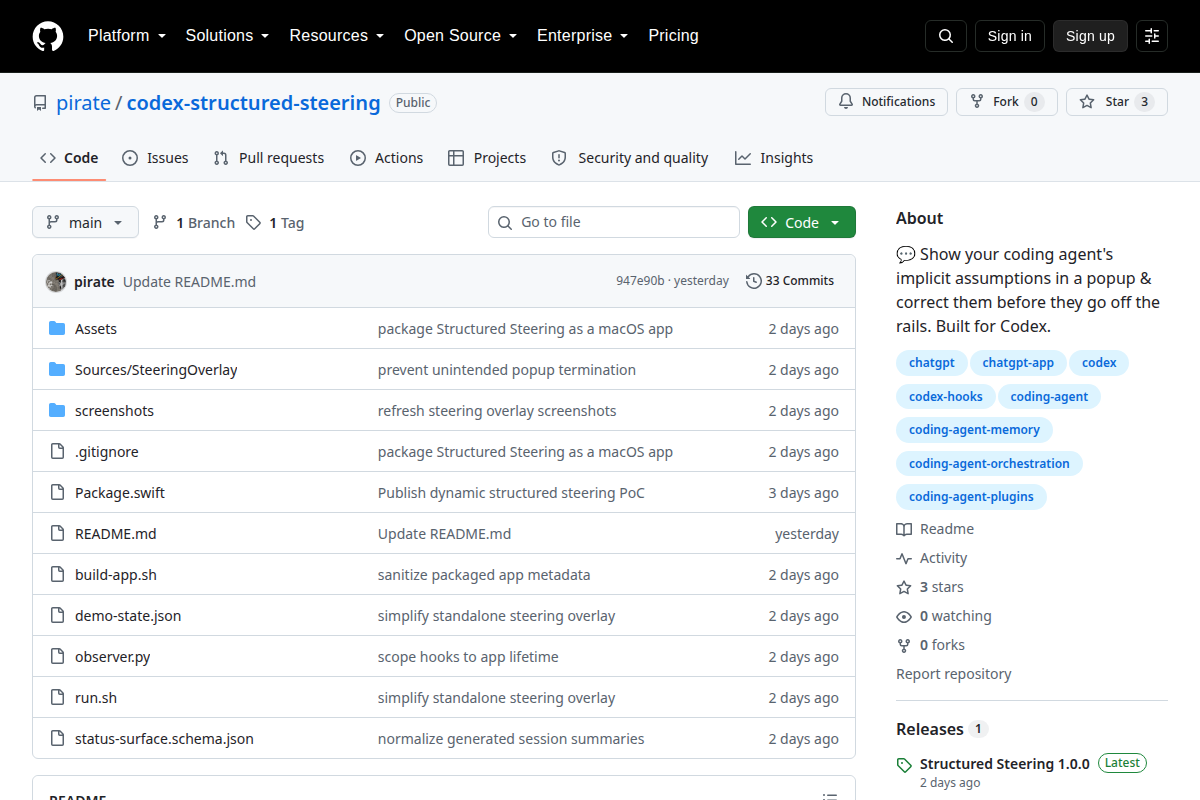Go to the GitHub homepage logo
This screenshot has height=800, width=1200.
pyautogui.click(x=48, y=36)
